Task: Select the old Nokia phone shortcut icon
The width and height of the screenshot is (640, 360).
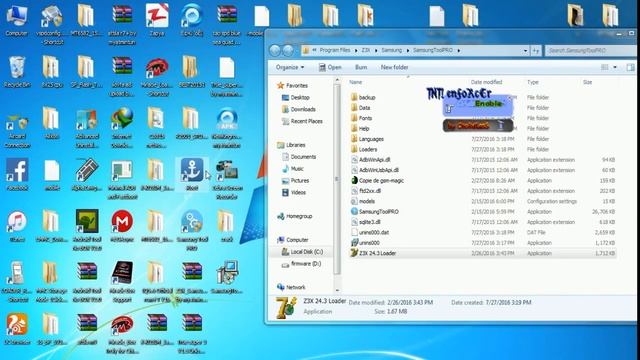Action: (x=17, y=281)
